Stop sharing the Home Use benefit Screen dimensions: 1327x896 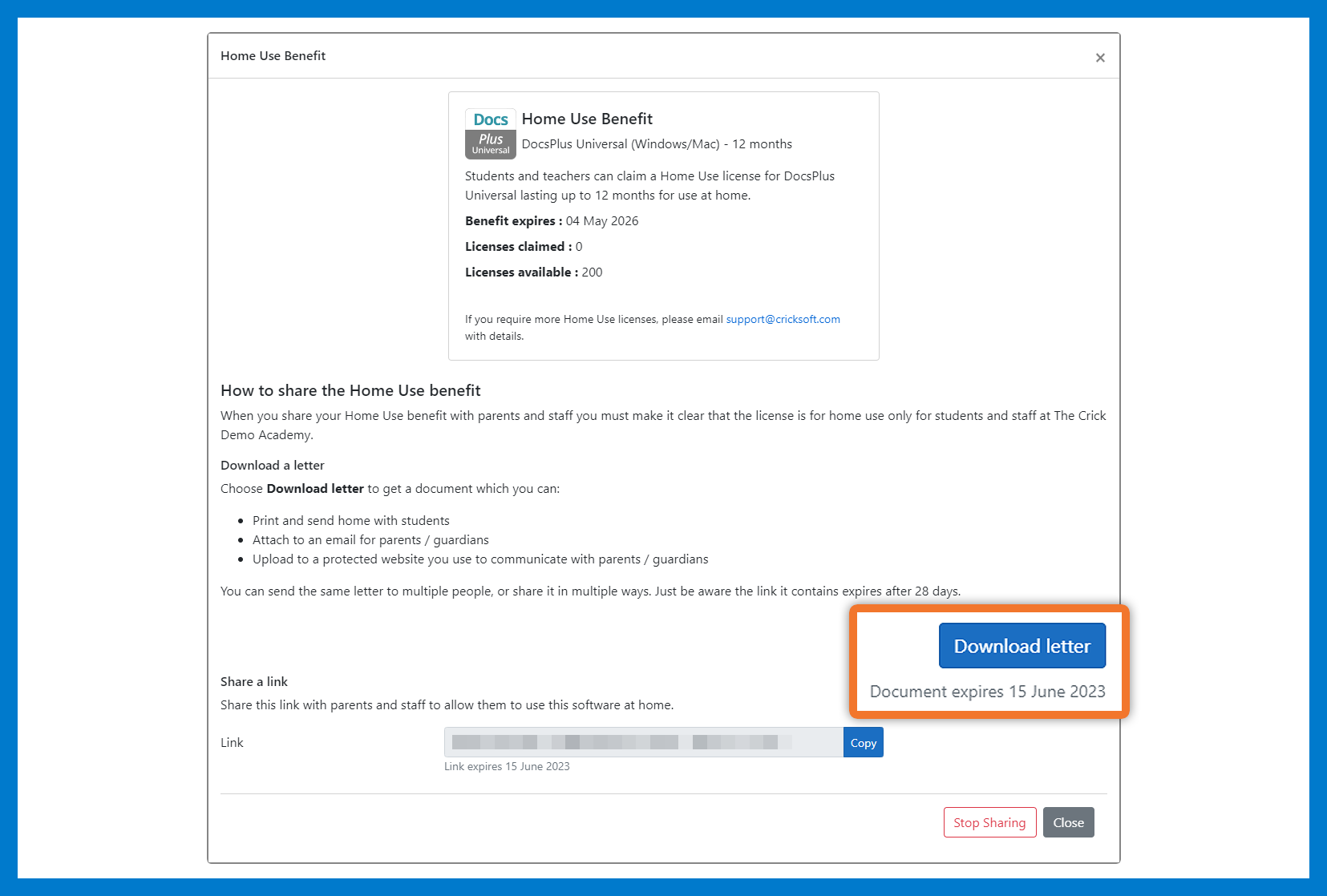click(989, 822)
